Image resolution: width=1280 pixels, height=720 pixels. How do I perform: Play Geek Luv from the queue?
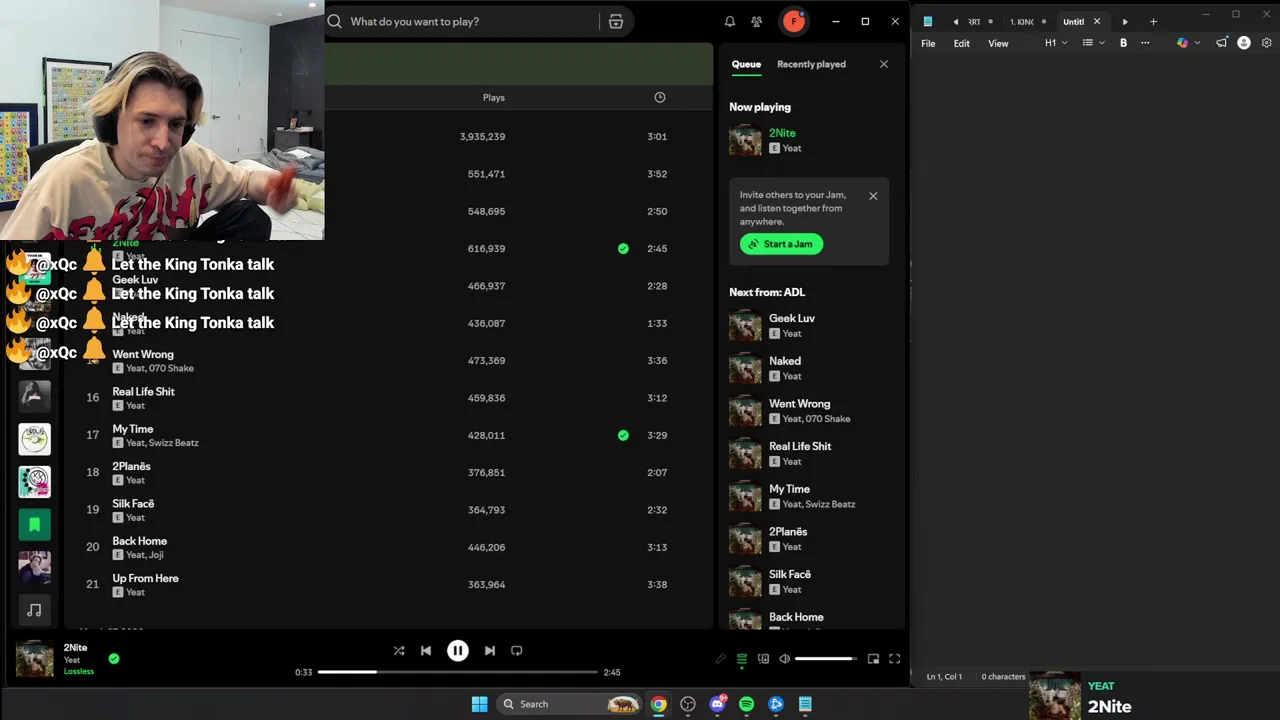pyautogui.click(x=810, y=325)
